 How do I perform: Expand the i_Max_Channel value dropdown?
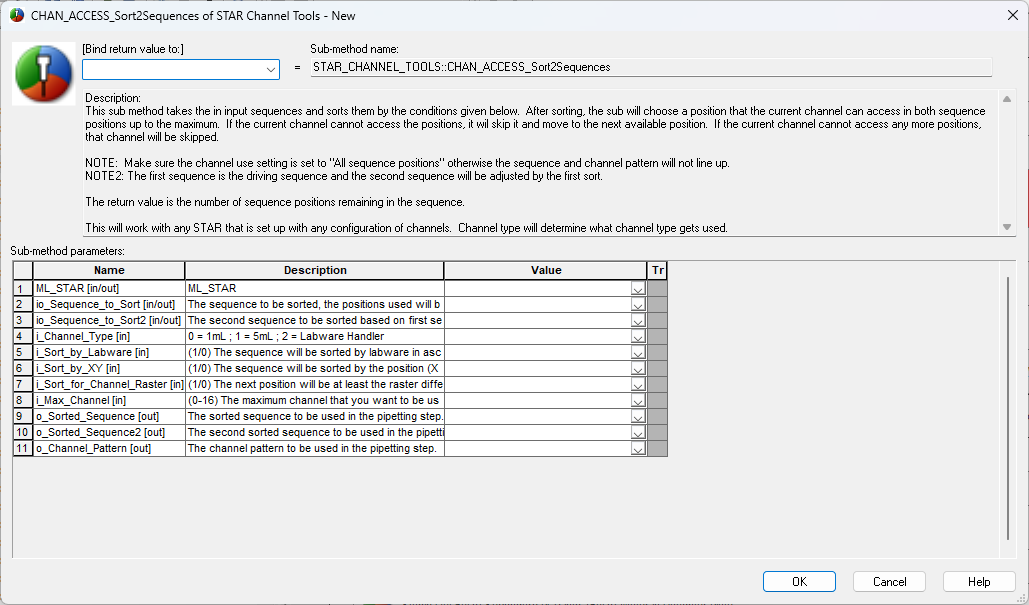[x=638, y=400]
